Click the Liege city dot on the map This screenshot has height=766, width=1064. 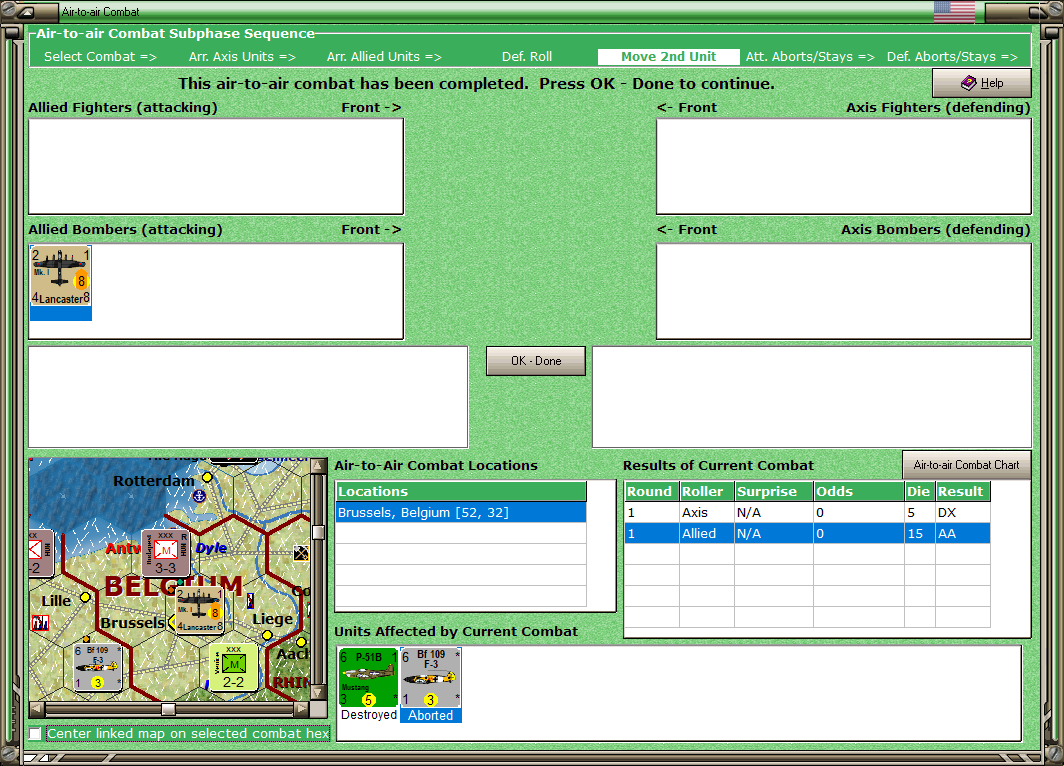click(x=267, y=635)
